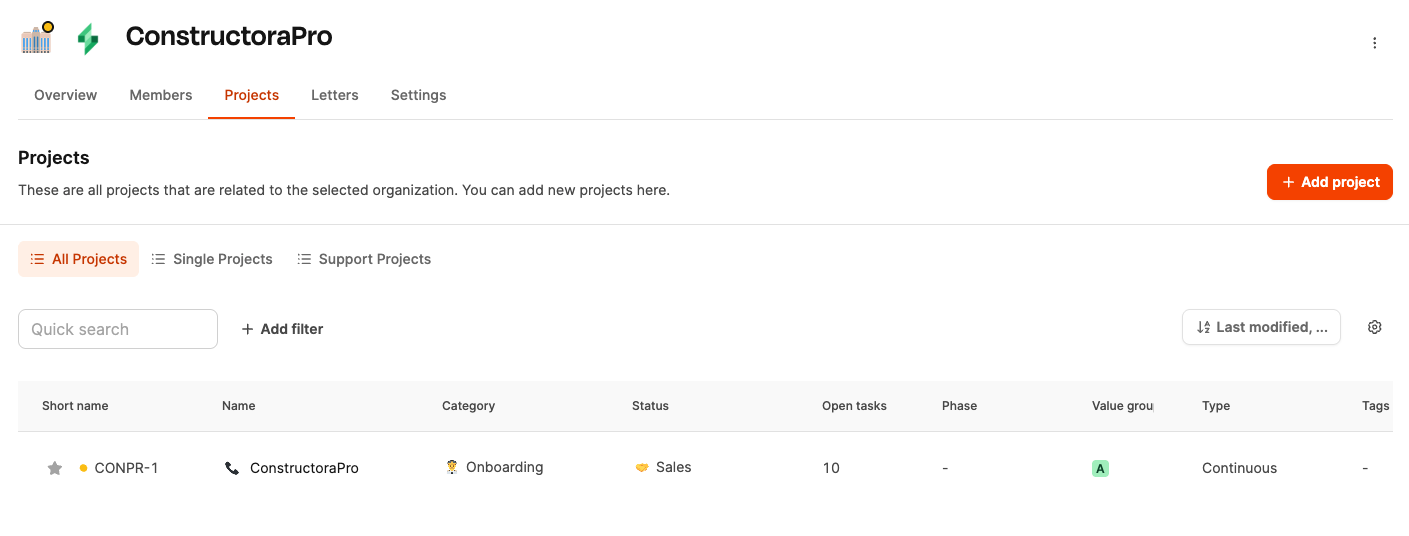Open the CONPR-1 short name link

[126, 468]
